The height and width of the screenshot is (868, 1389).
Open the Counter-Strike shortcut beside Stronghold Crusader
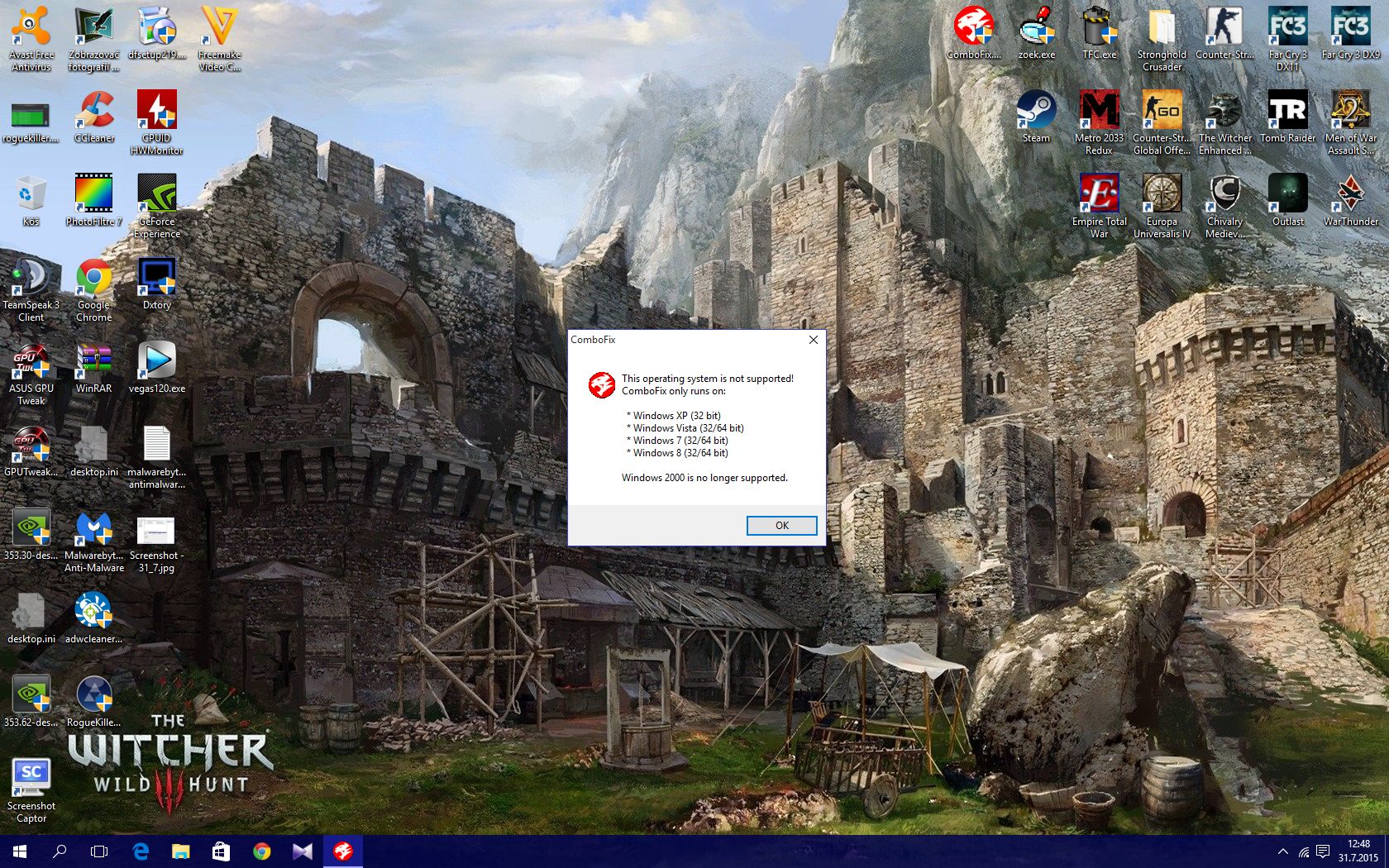pos(1224,33)
